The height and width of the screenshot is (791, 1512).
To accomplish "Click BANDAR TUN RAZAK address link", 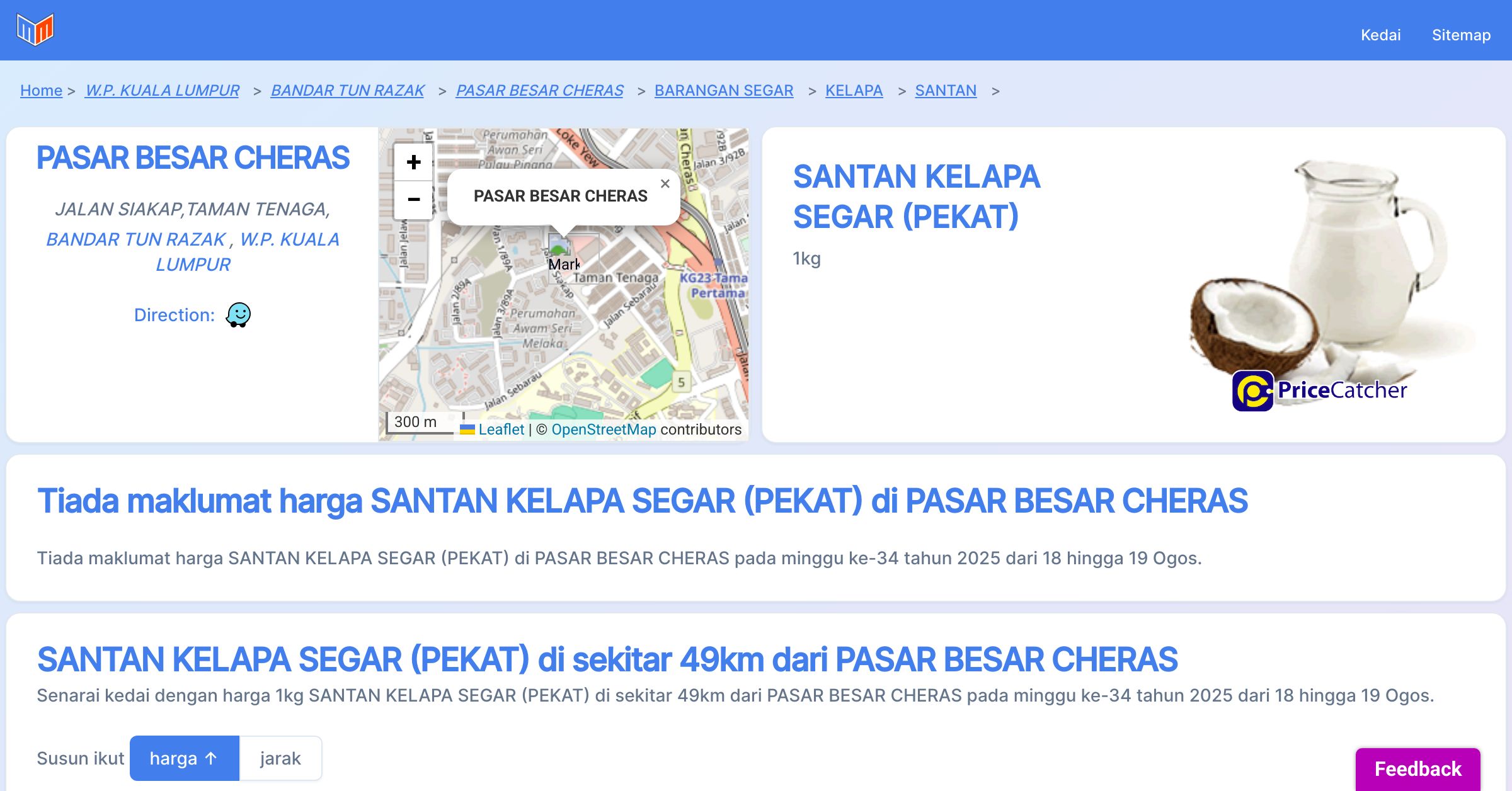I will coord(135,239).
